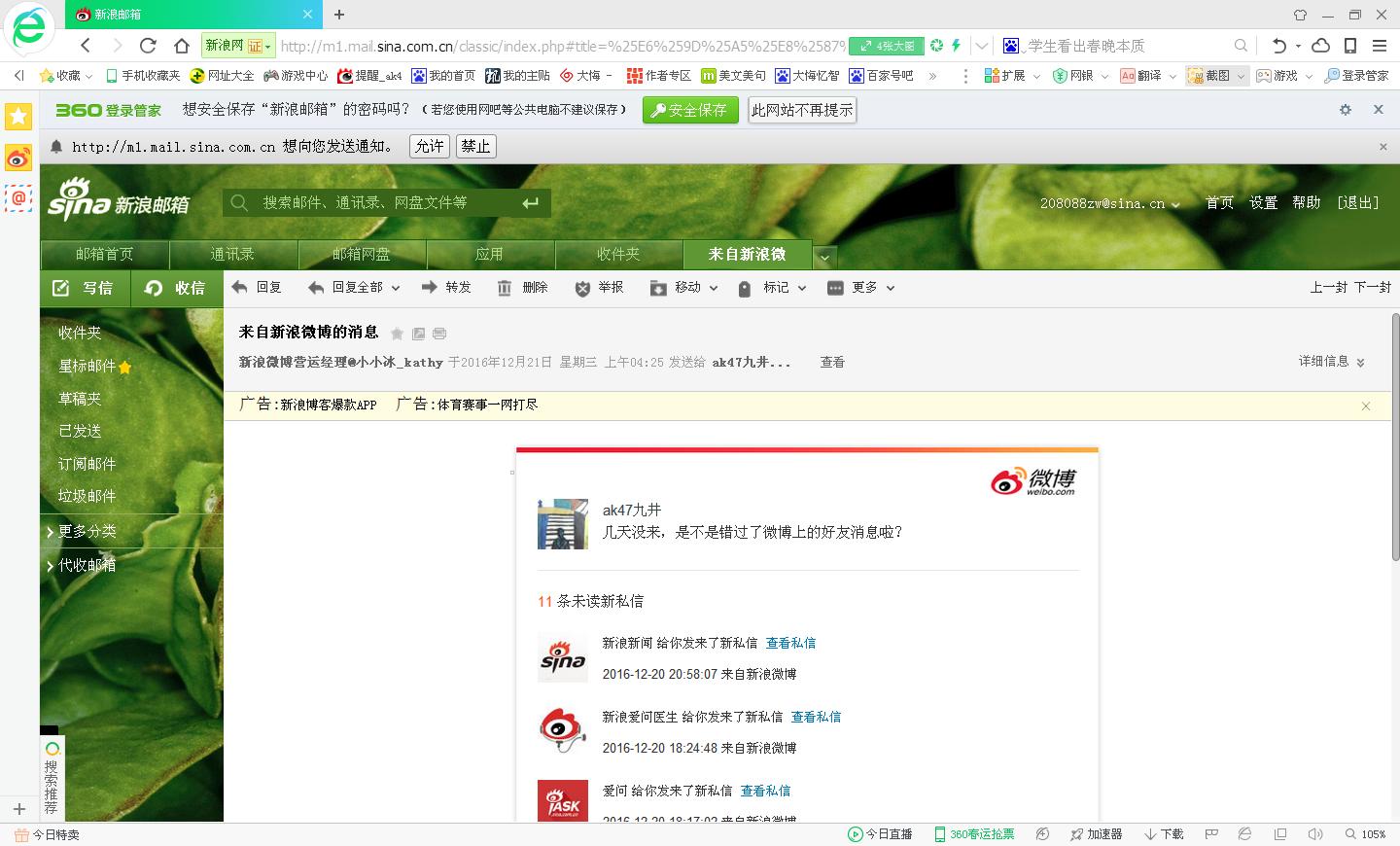Switch to the 邮箱首页 tab
1400x846 pixels.
(105, 255)
